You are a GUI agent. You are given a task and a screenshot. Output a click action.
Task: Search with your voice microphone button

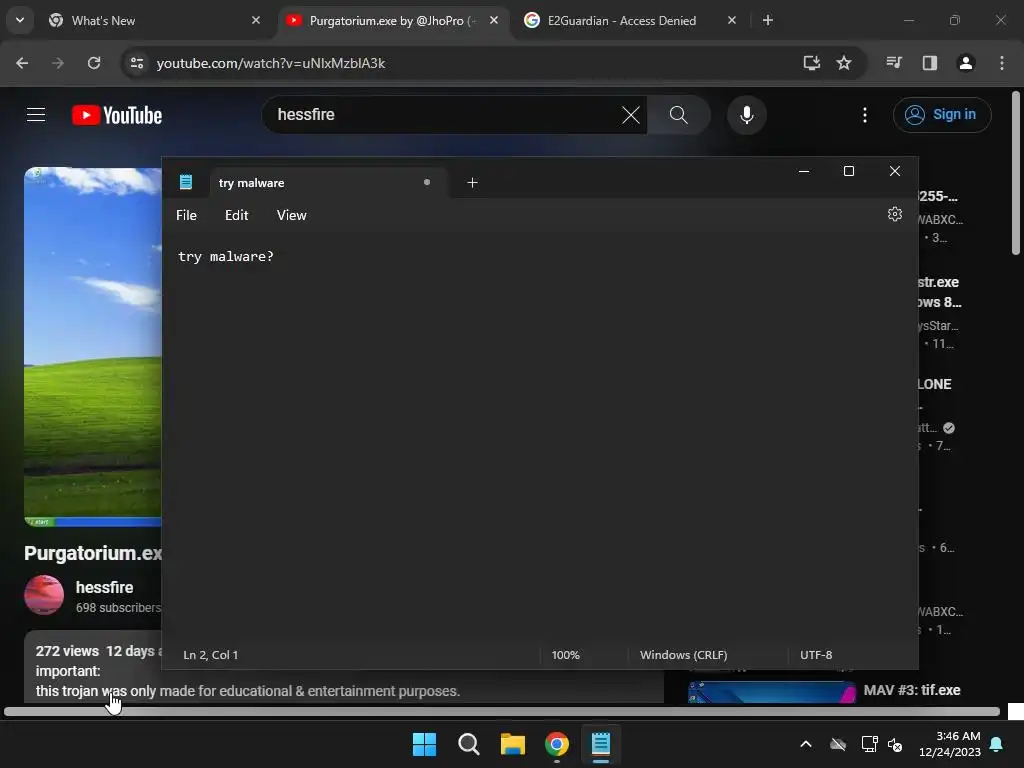tap(746, 115)
